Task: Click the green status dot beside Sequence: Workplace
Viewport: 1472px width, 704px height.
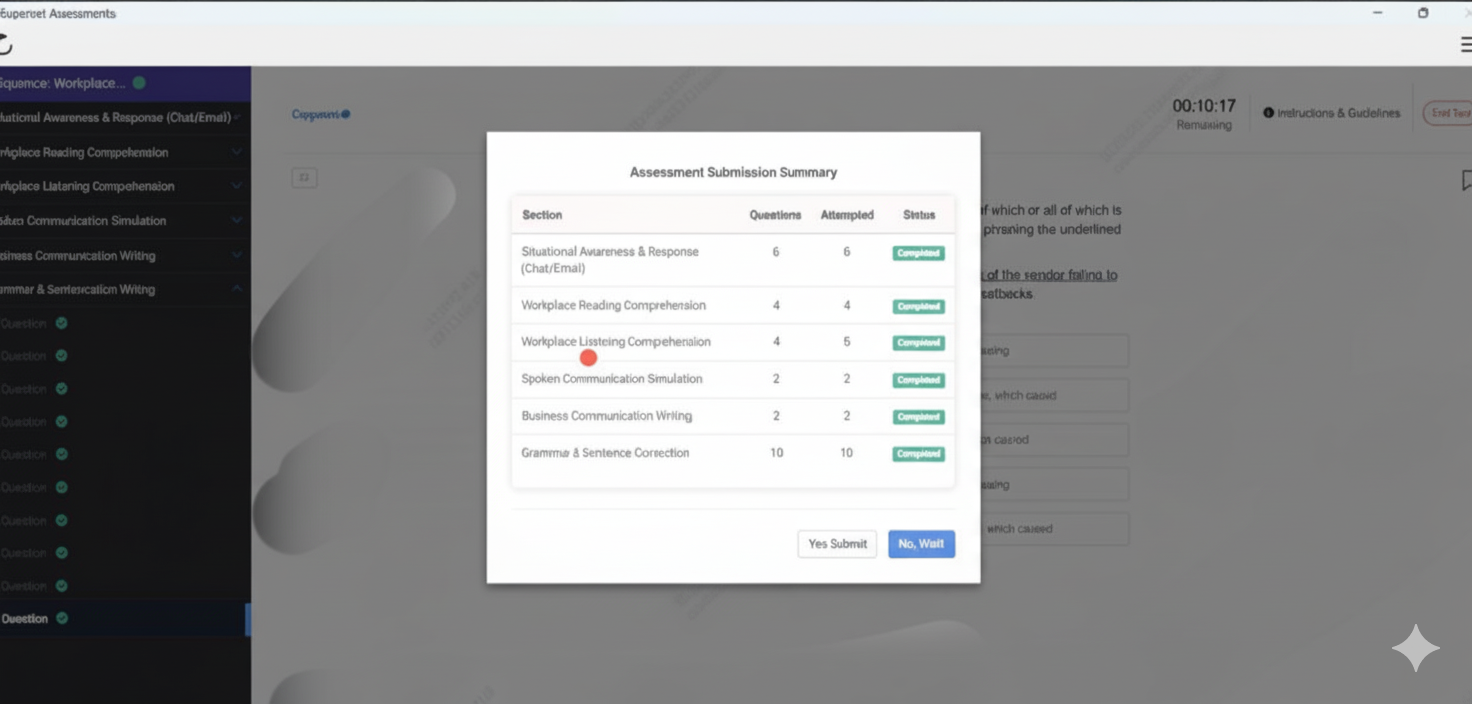Action: [139, 83]
